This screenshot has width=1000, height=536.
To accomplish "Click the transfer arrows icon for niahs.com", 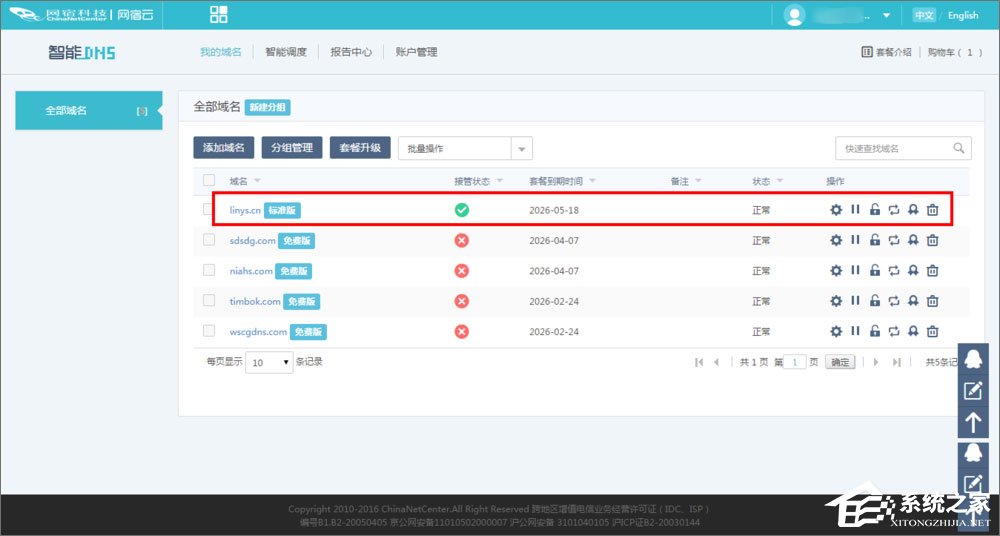I will click(x=894, y=271).
